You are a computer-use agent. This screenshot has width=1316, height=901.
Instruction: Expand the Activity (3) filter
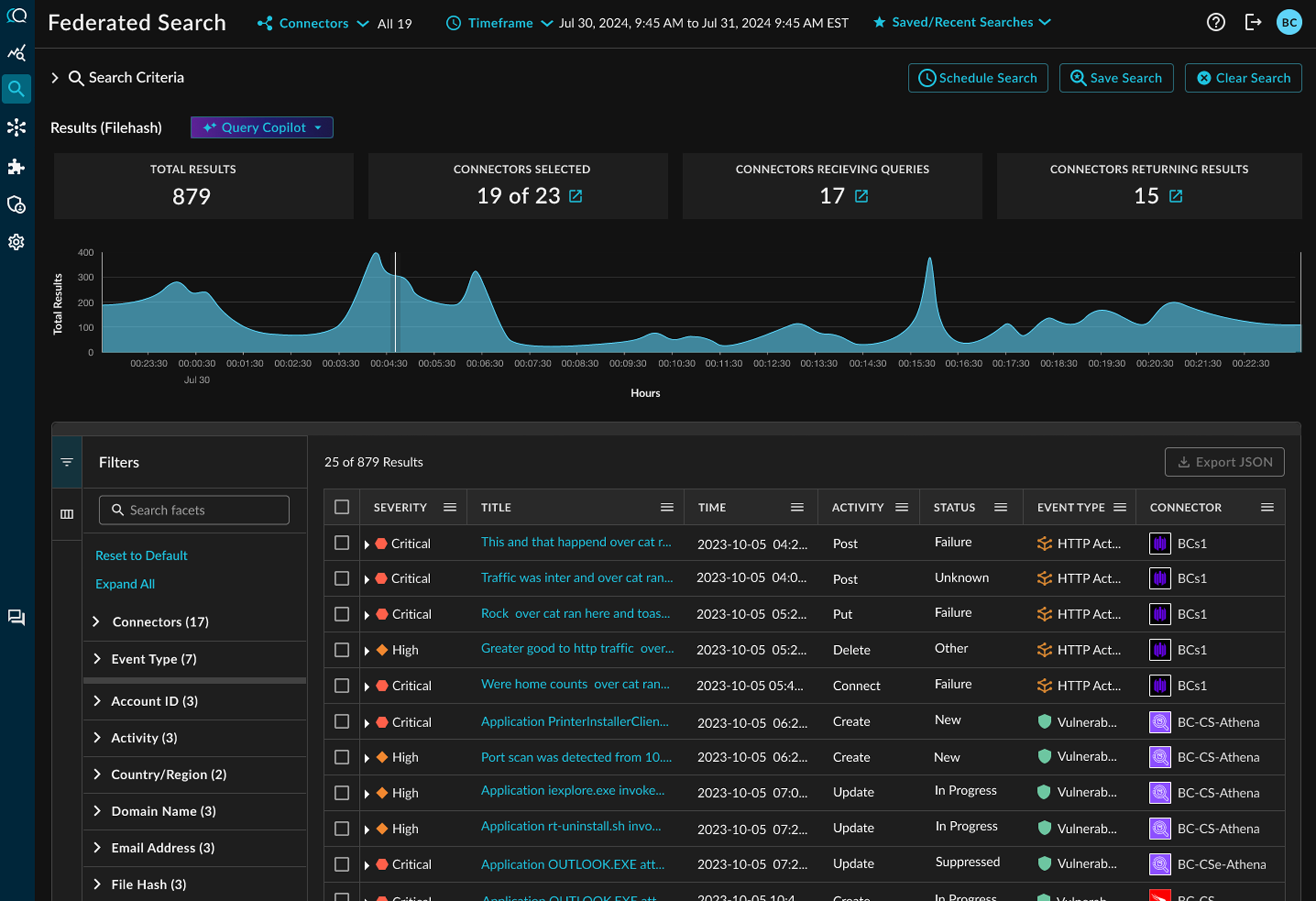click(96, 737)
